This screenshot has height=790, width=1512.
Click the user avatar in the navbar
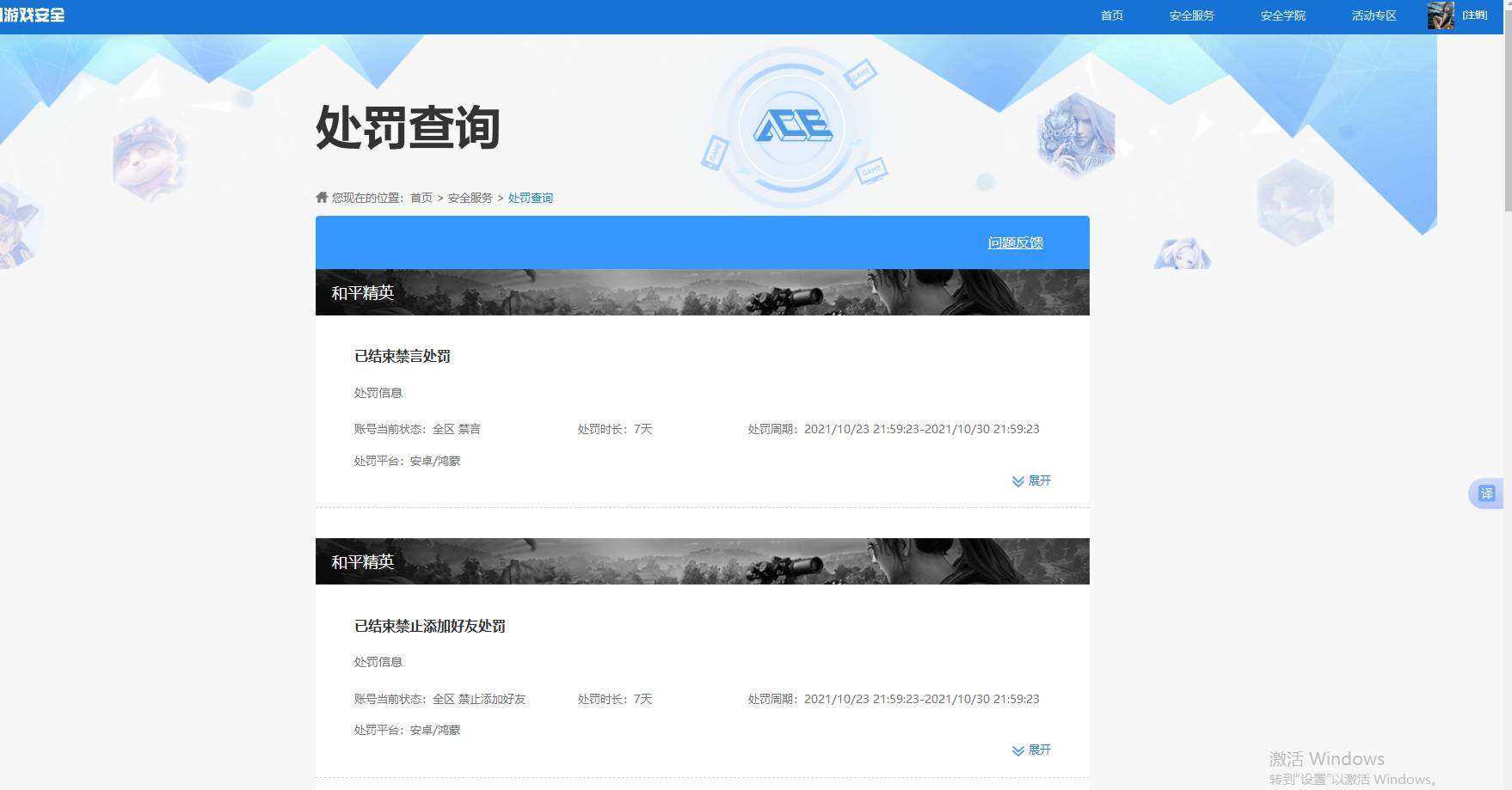tap(1438, 15)
